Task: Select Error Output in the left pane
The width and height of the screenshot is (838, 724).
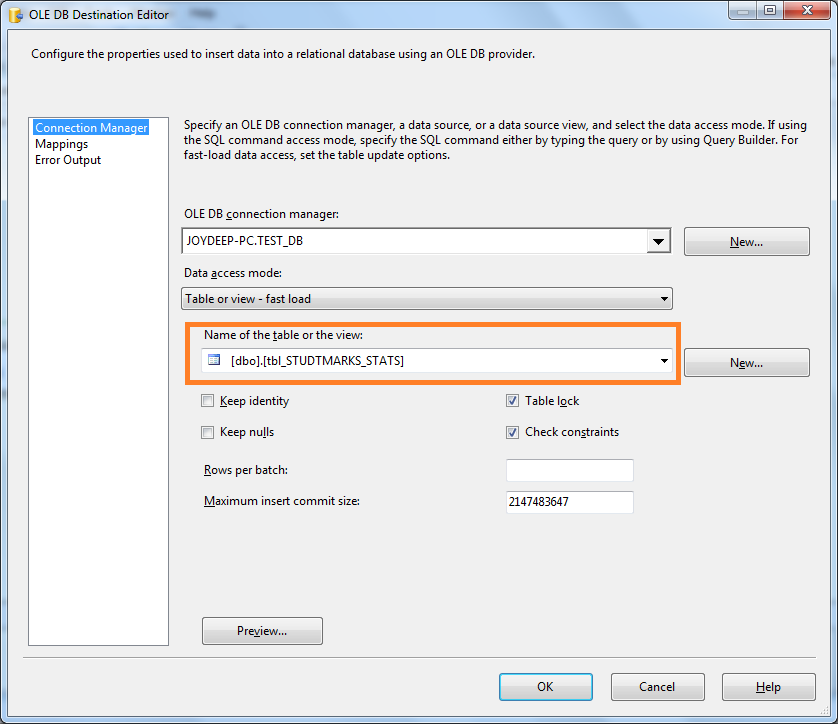Action: (x=67, y=159)
